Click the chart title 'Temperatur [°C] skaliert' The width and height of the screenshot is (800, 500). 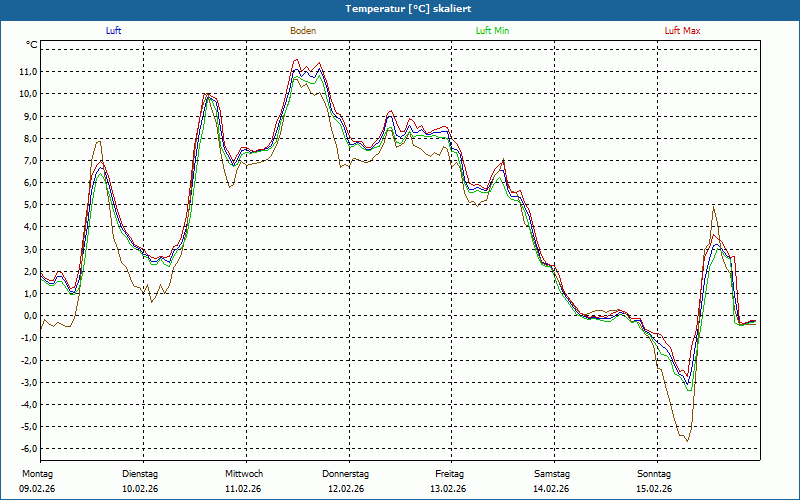tap(400, 8)
